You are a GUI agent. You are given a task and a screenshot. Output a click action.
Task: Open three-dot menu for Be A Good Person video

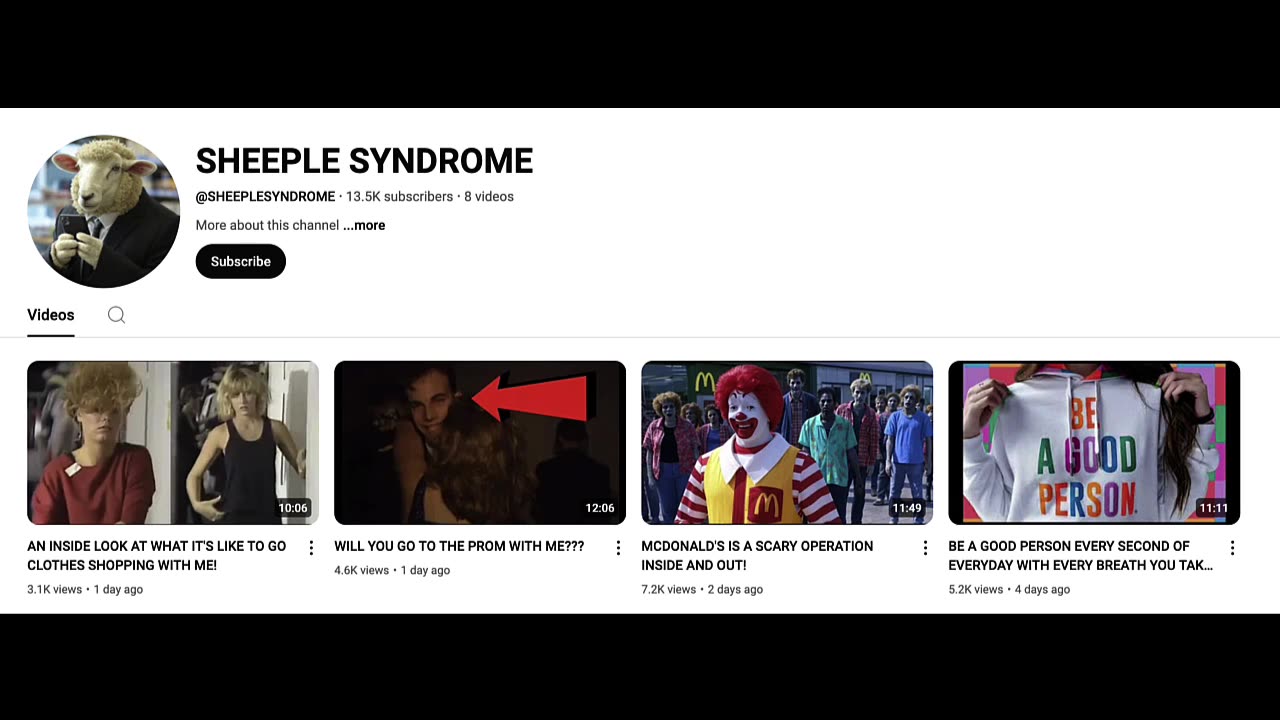[x=1232, y=548]
